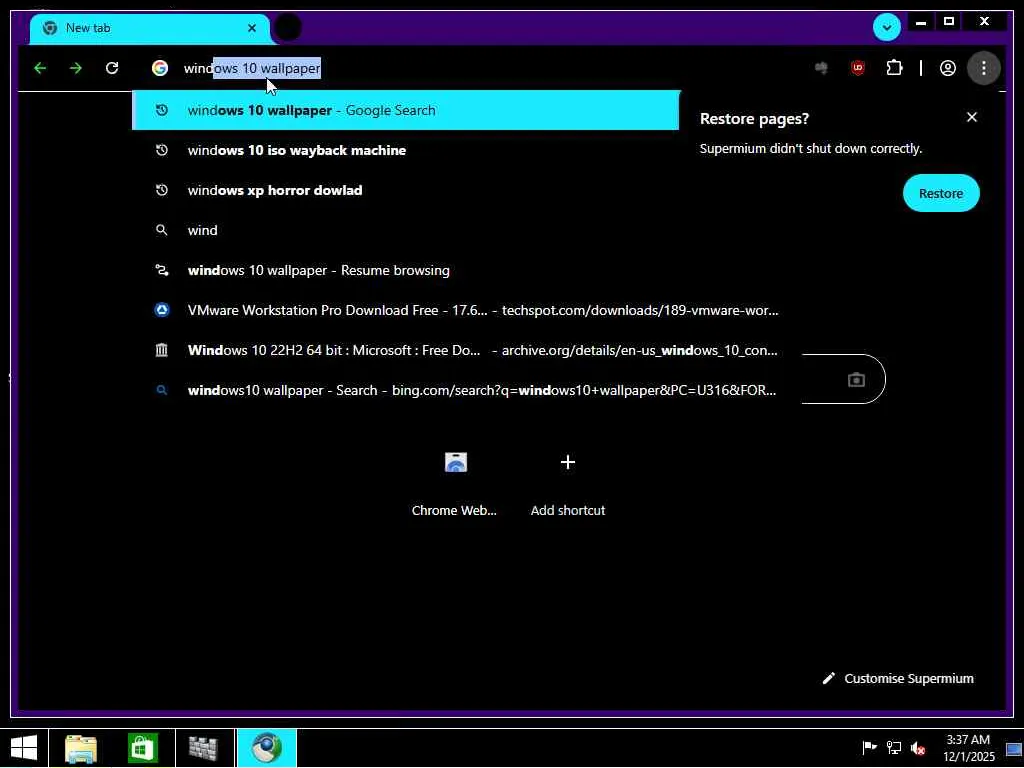Click the Supermium taskbar icon
This screenshot has height=768, width=1024.
(266, 748)
